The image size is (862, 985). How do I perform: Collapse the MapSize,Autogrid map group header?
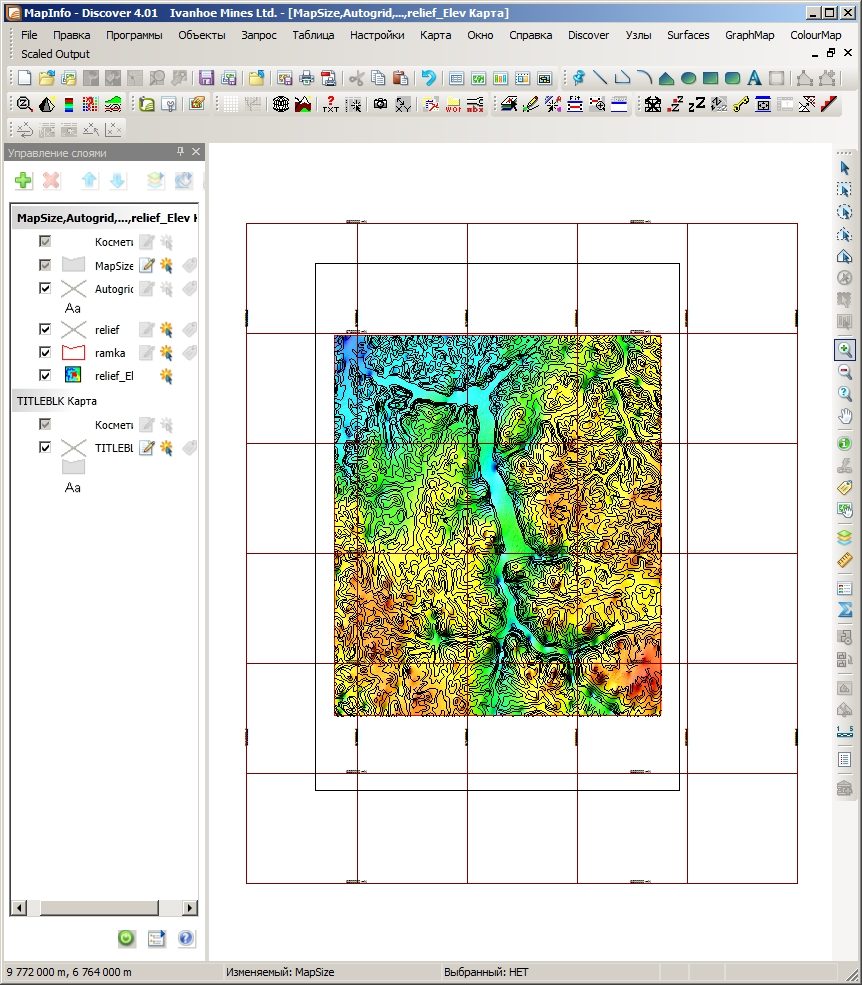point(105,218)
